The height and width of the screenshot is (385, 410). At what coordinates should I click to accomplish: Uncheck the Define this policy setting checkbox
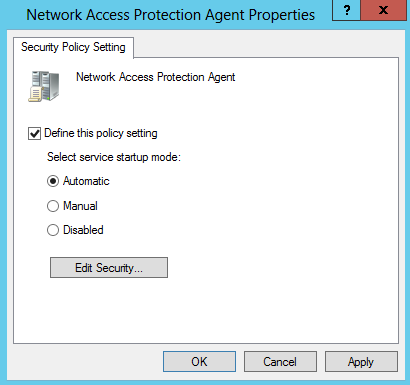coord(34,134)
